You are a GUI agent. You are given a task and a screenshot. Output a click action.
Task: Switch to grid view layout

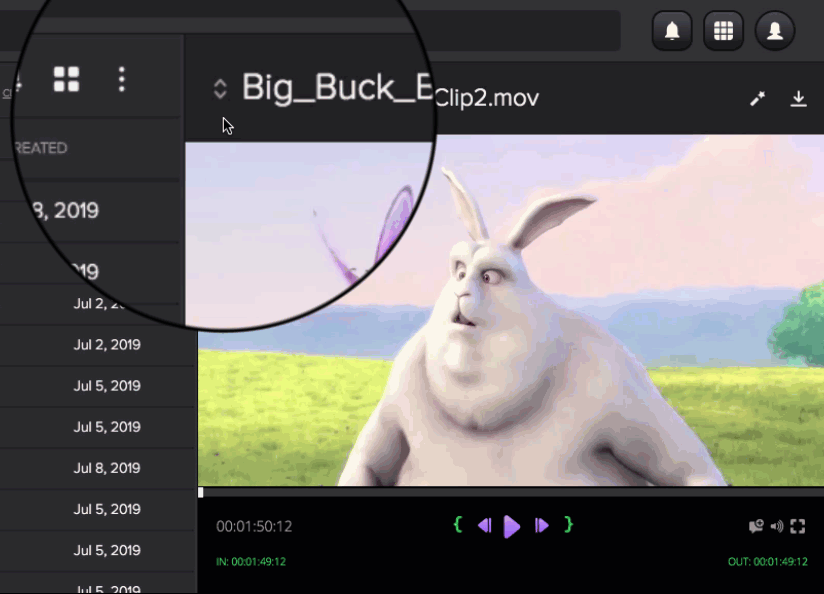point(66,79)
